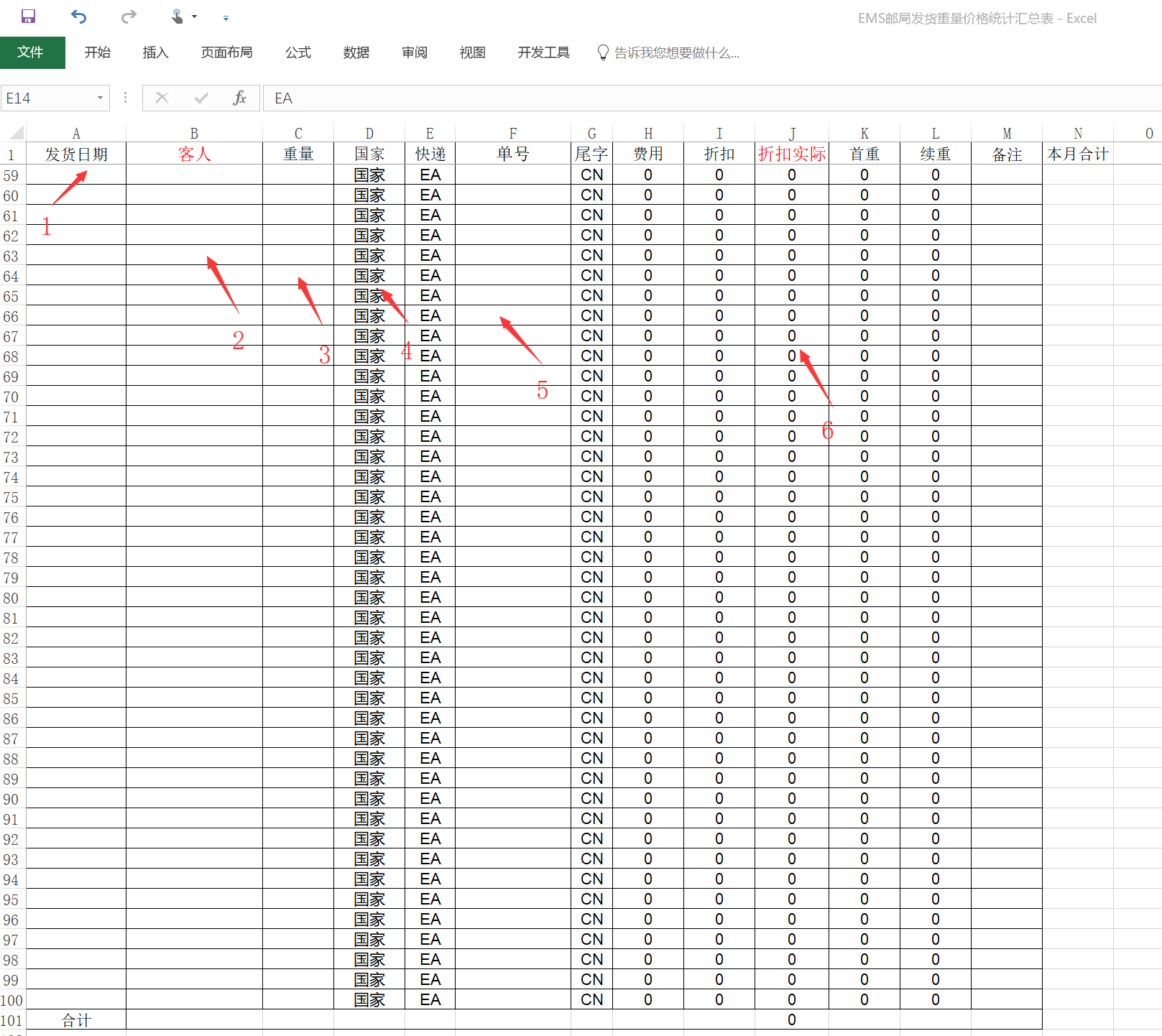Image resolution: width=1162 pixels, height=1036 pixels.
Task: Open the 文件 (File) tab
Action: (x=31, y=52)
